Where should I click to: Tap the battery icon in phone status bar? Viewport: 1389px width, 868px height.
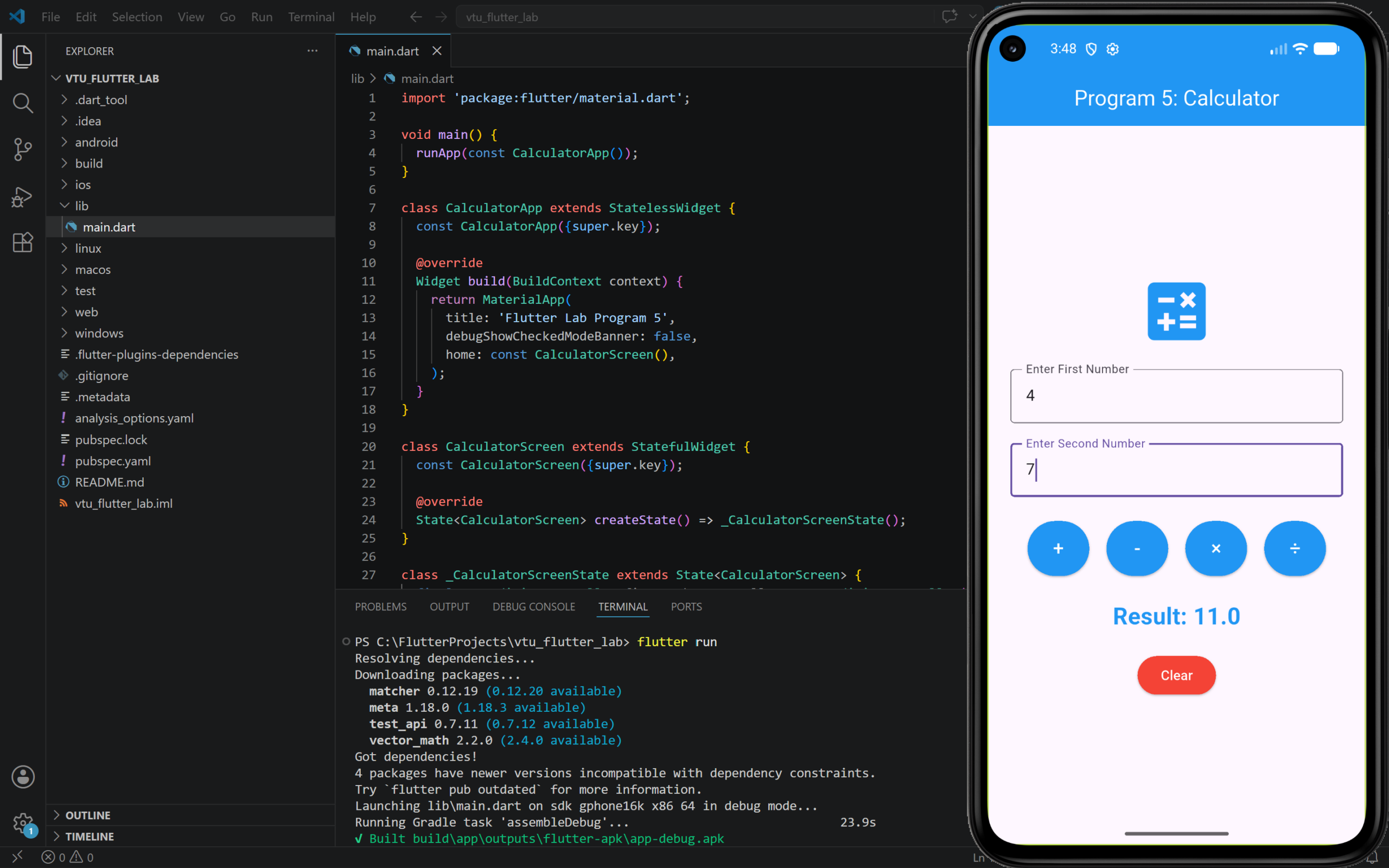1327,49
